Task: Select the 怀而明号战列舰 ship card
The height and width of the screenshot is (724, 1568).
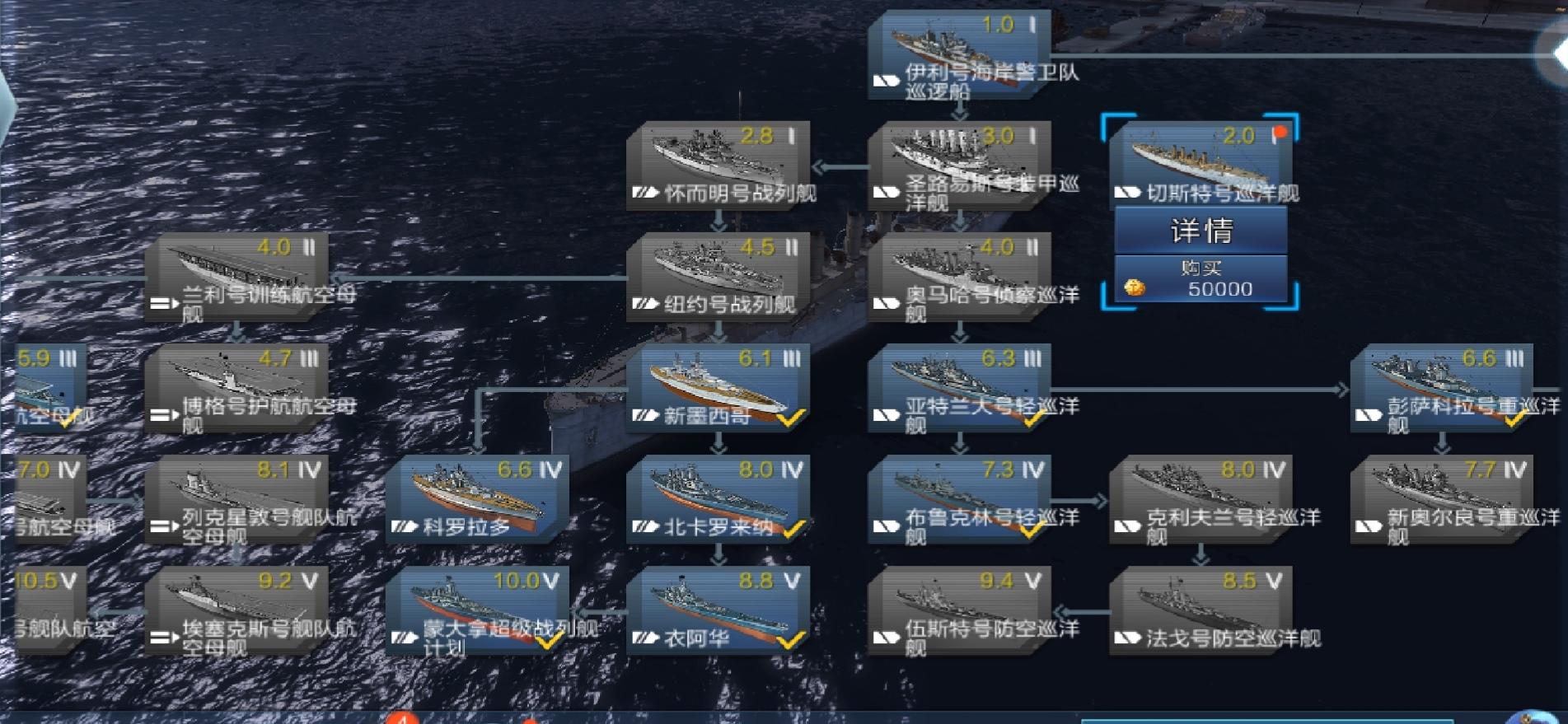Action: pos(718,166)
